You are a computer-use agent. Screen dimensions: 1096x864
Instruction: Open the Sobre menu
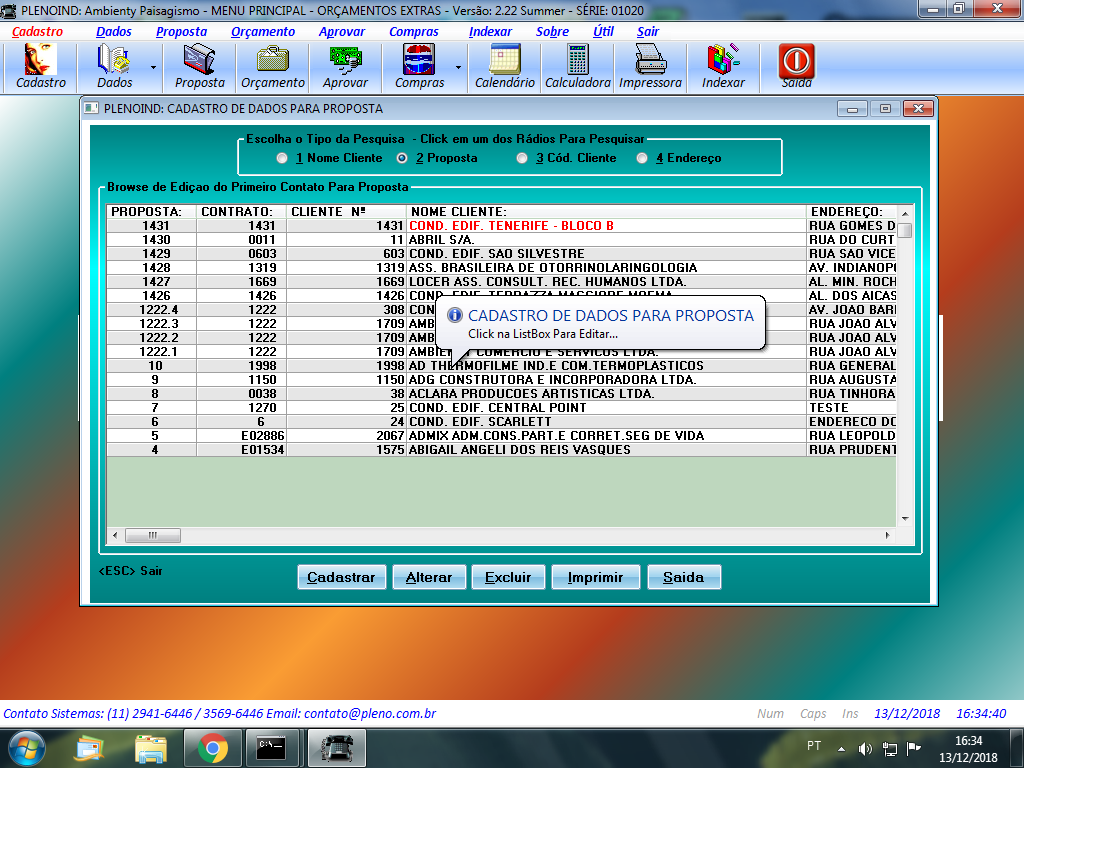(552, 31)
